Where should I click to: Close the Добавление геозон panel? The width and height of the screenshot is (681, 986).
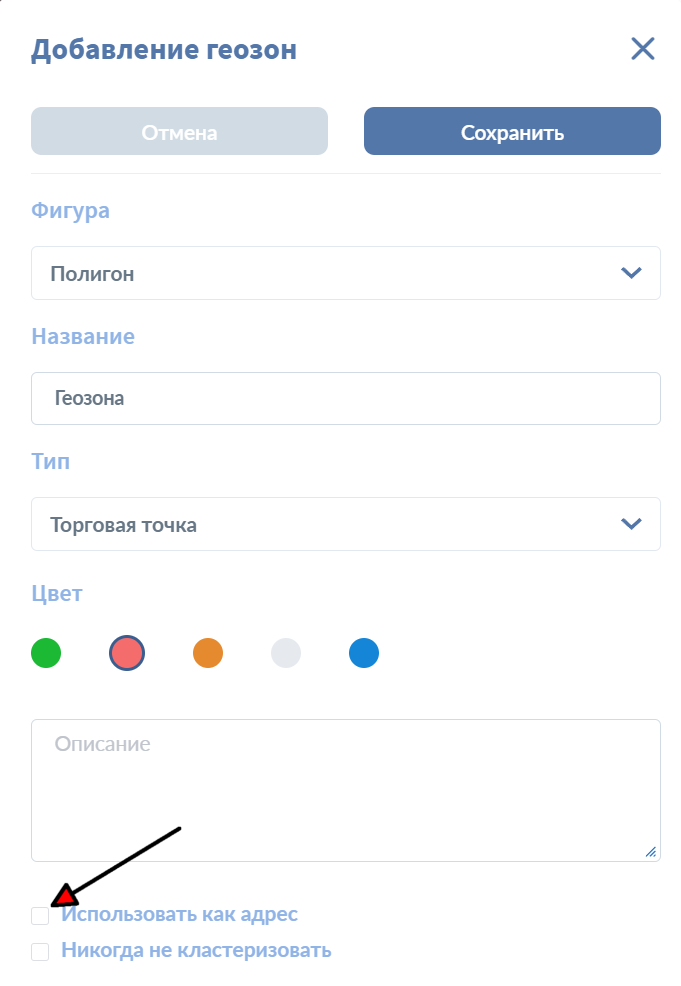[642, 49]
